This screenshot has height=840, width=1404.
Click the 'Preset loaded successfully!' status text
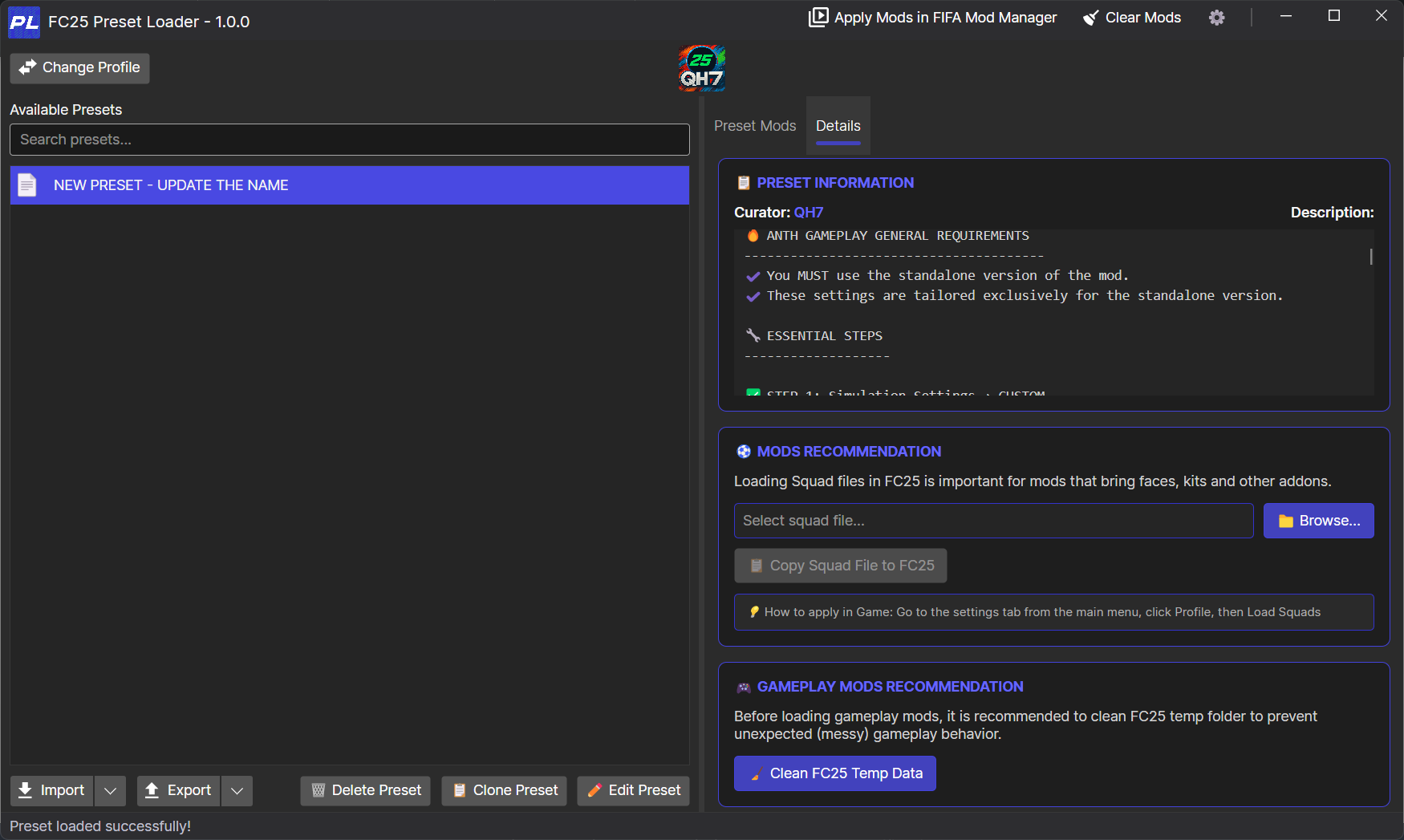(x=100, y=826)
